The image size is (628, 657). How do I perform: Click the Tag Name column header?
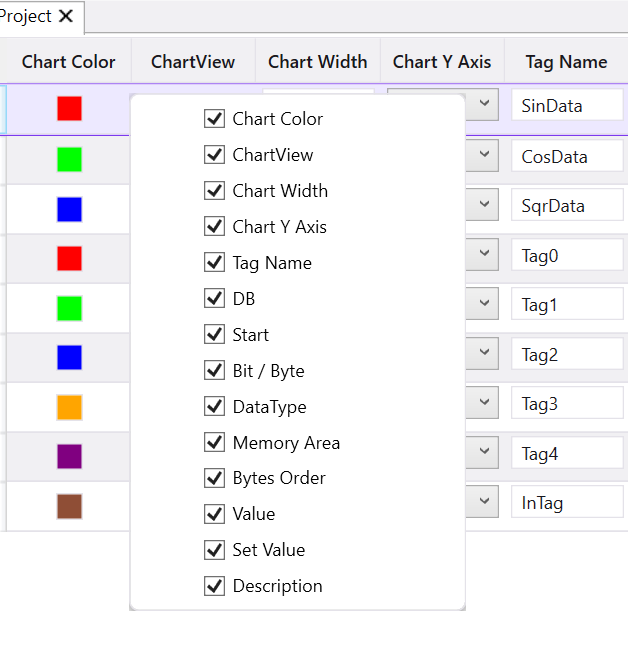click(x=566, y=62)
